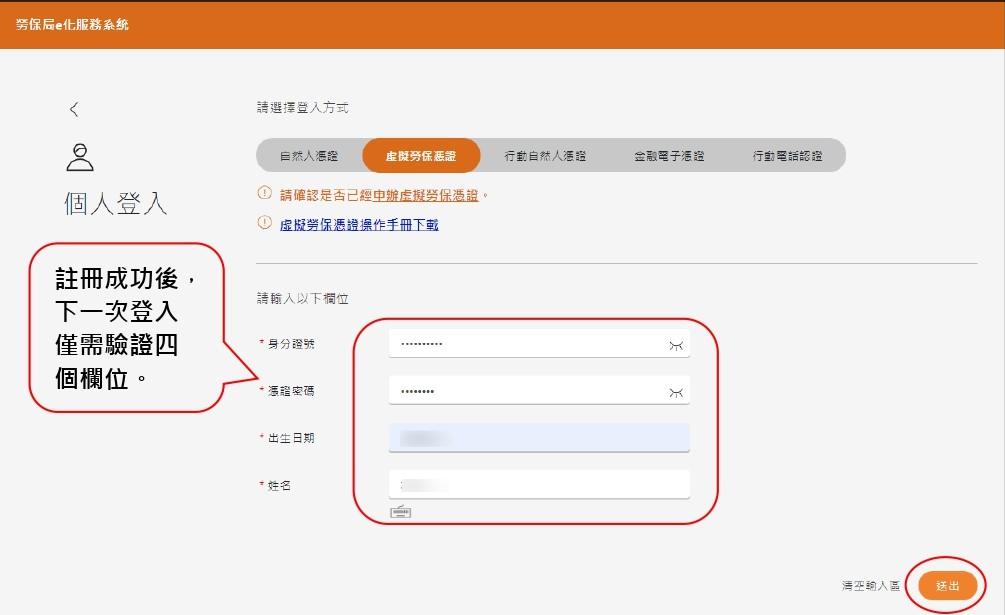Viewport: 1005px width, 615px height.
Task: Select the 虛擬勞保憑證 login tab
Action: pos(421,156)
